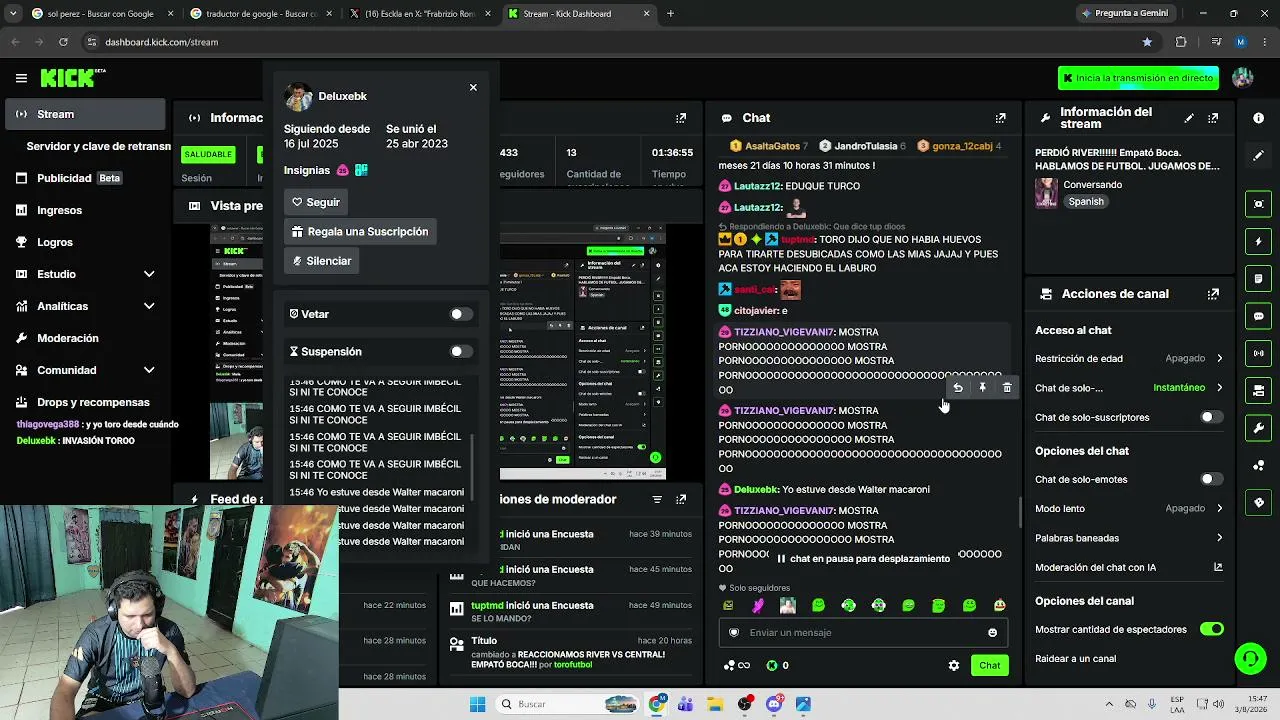1280x720 pixels.
Task: Open chat settings gear icon
Action: click(x=954, y=665)
